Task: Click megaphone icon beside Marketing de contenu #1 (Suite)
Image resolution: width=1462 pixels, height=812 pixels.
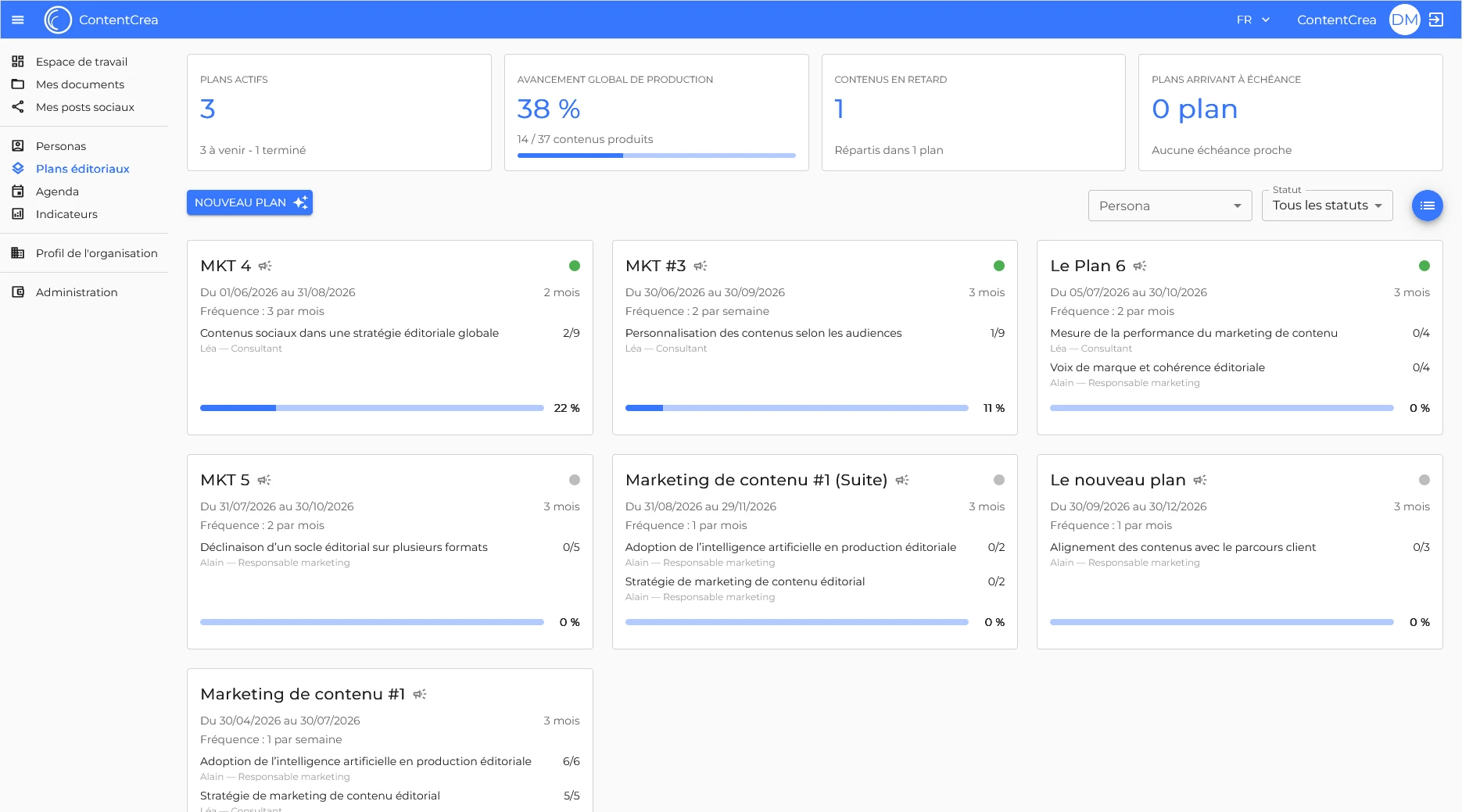Action: pyautogui.click(x=902, y=480)
